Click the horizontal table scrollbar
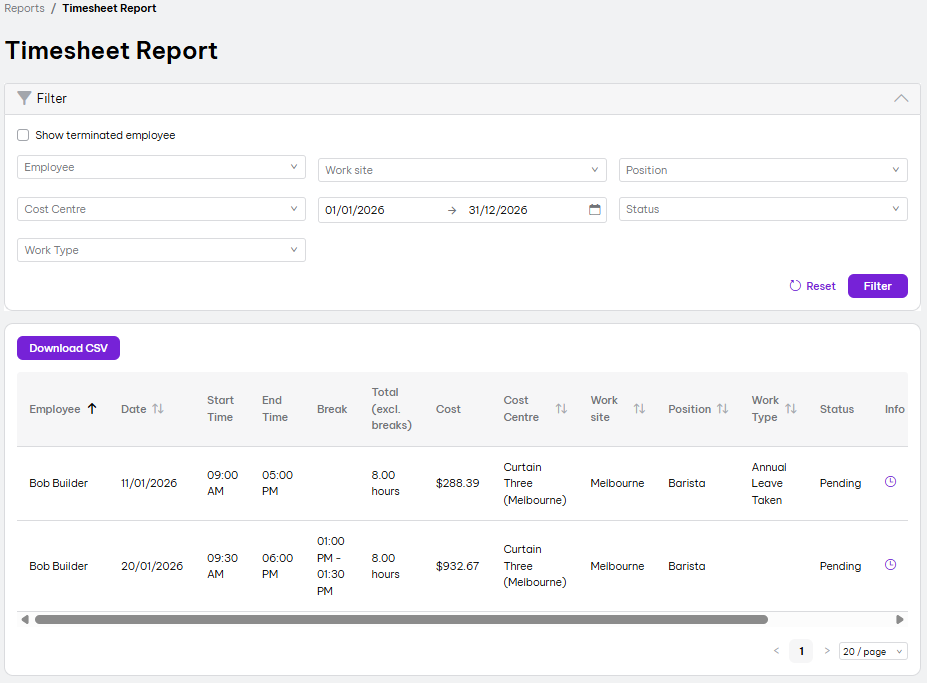The image size is (927, 683). coord(400,620)
